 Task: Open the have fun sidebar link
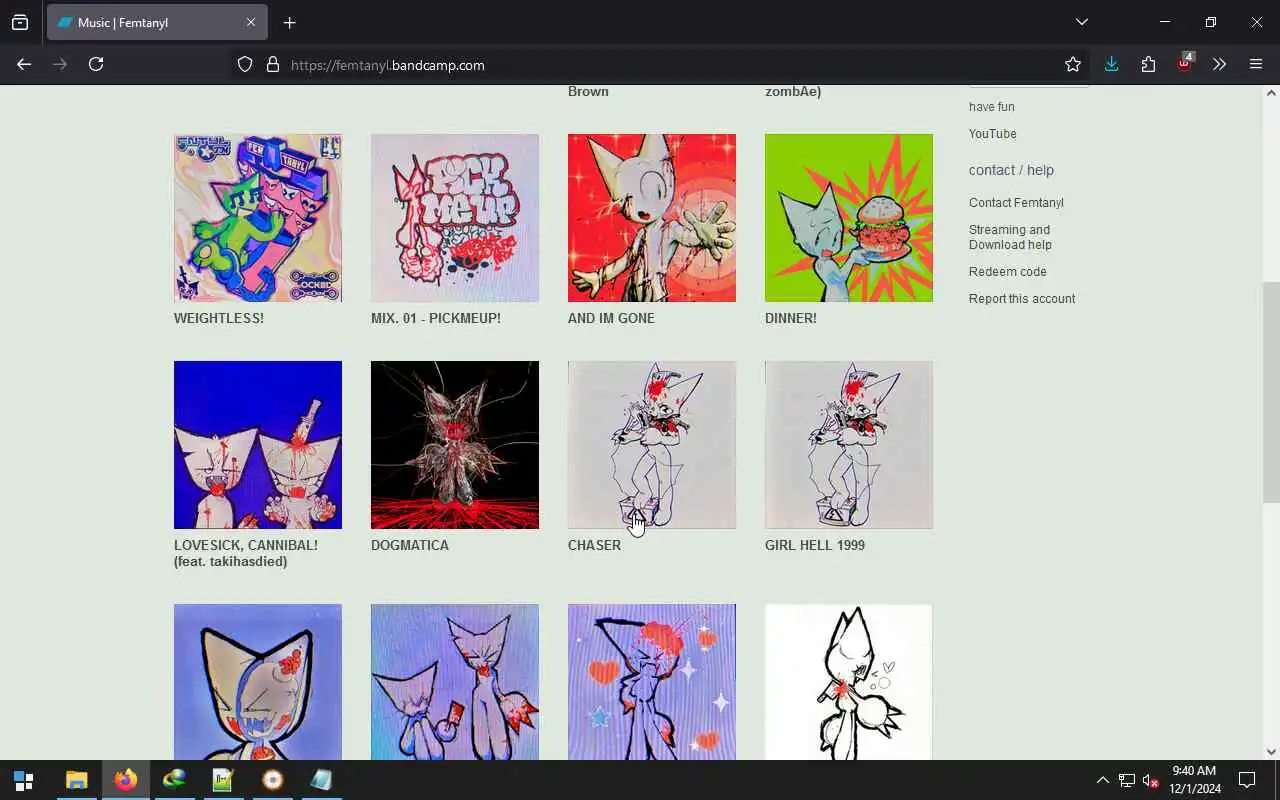[992, 107]
